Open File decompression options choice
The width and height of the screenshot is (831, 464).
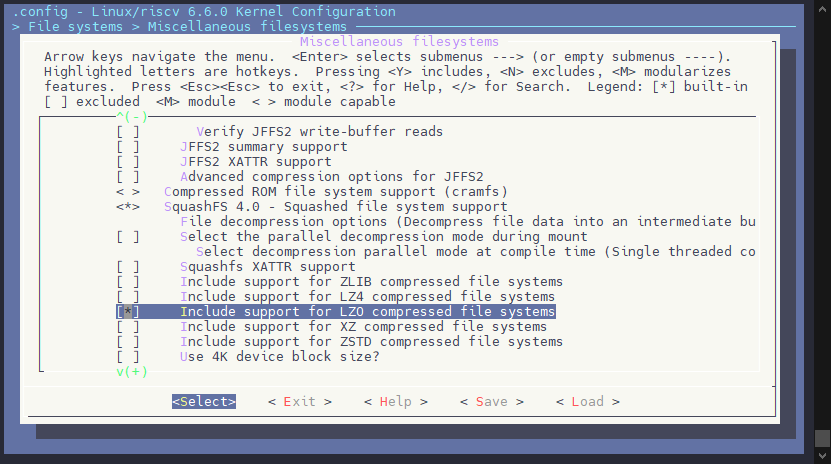click(x=467, y=221)
